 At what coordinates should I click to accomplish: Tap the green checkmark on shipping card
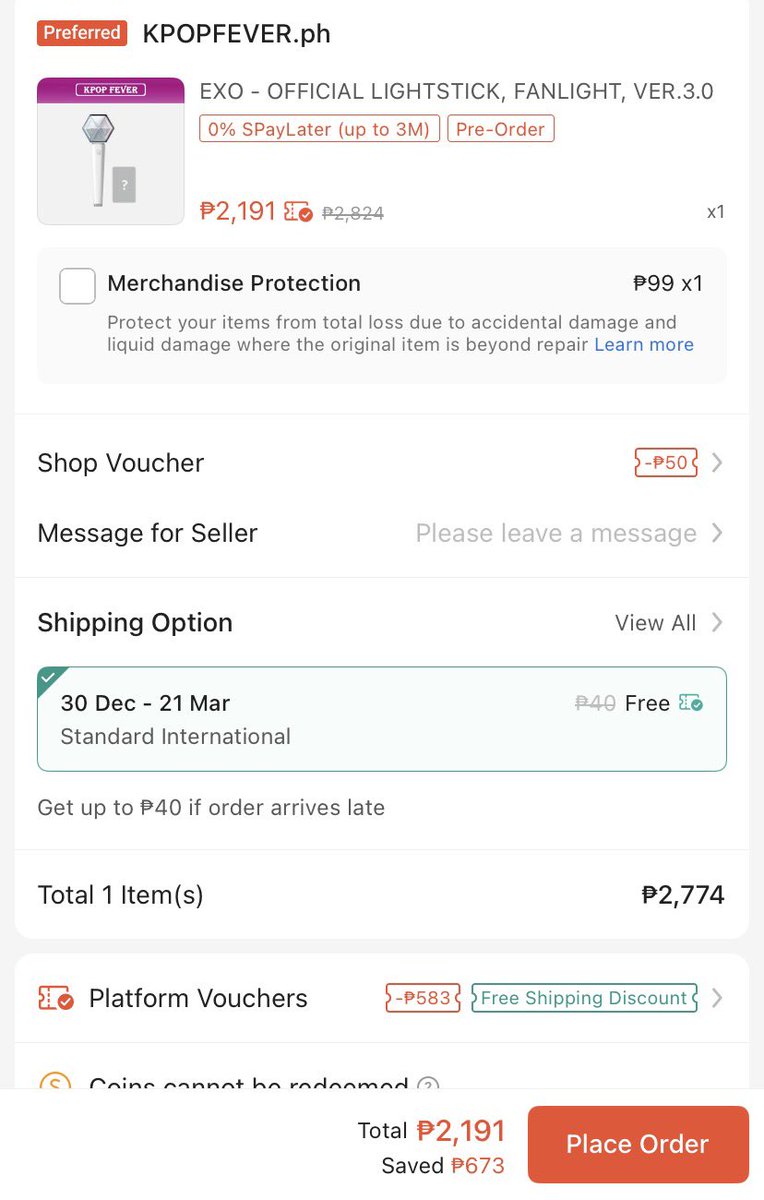click(x=48, y=677)
